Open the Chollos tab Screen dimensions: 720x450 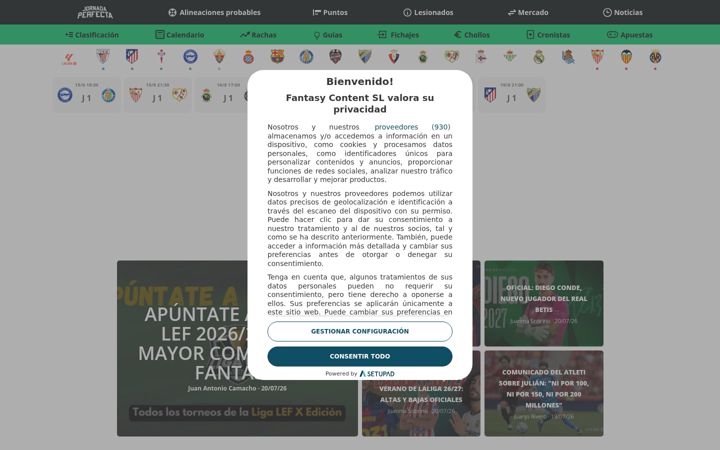click(472, 35)
